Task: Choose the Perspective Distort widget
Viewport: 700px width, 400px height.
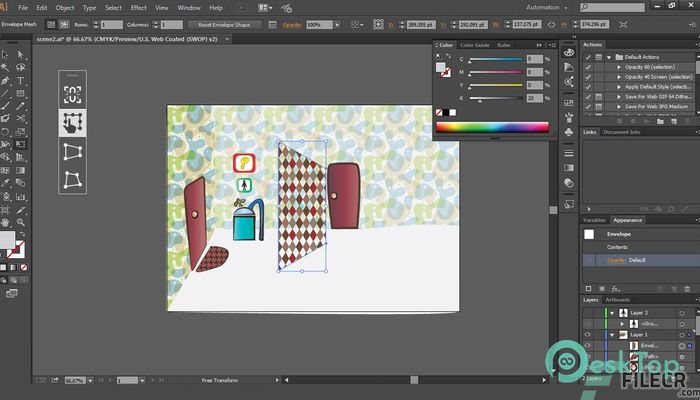Action: point(72,152)
